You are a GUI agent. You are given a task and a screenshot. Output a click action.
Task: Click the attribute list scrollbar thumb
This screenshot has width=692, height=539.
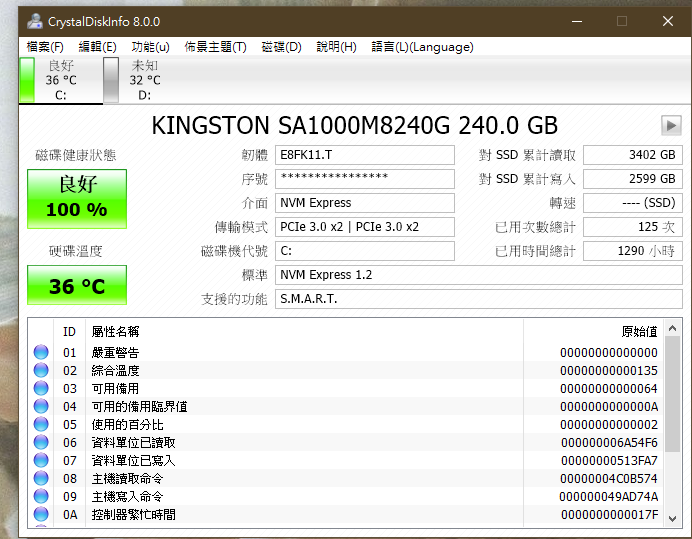click(673, 394)
